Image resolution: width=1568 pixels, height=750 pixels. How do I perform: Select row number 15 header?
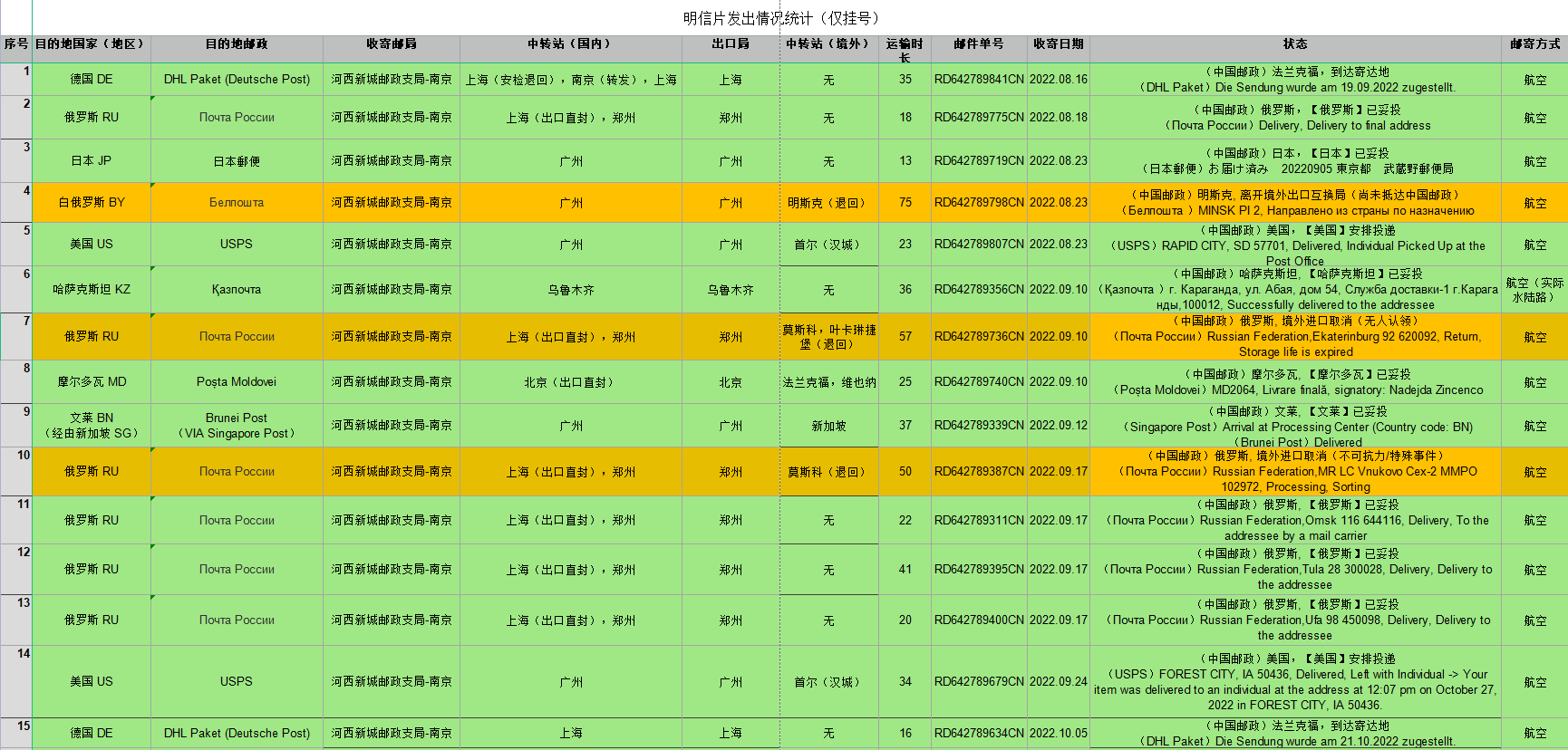[x=16, y=732]
